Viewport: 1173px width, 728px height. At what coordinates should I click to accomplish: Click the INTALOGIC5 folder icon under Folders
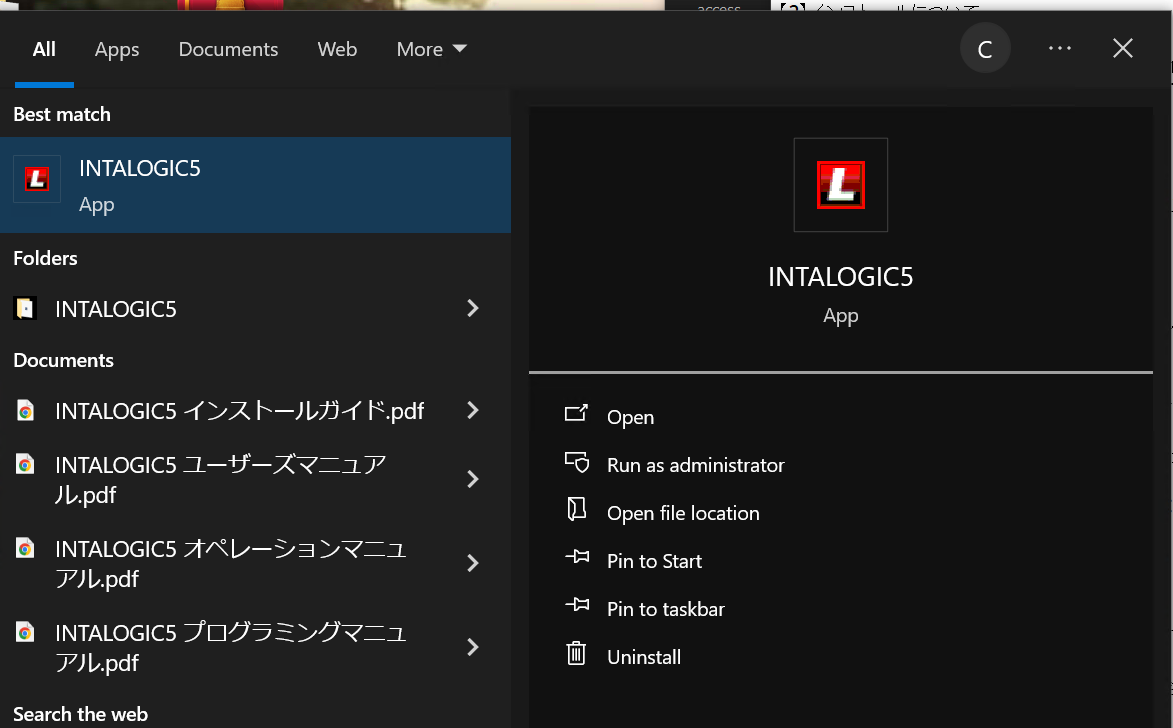pos(25,309)
